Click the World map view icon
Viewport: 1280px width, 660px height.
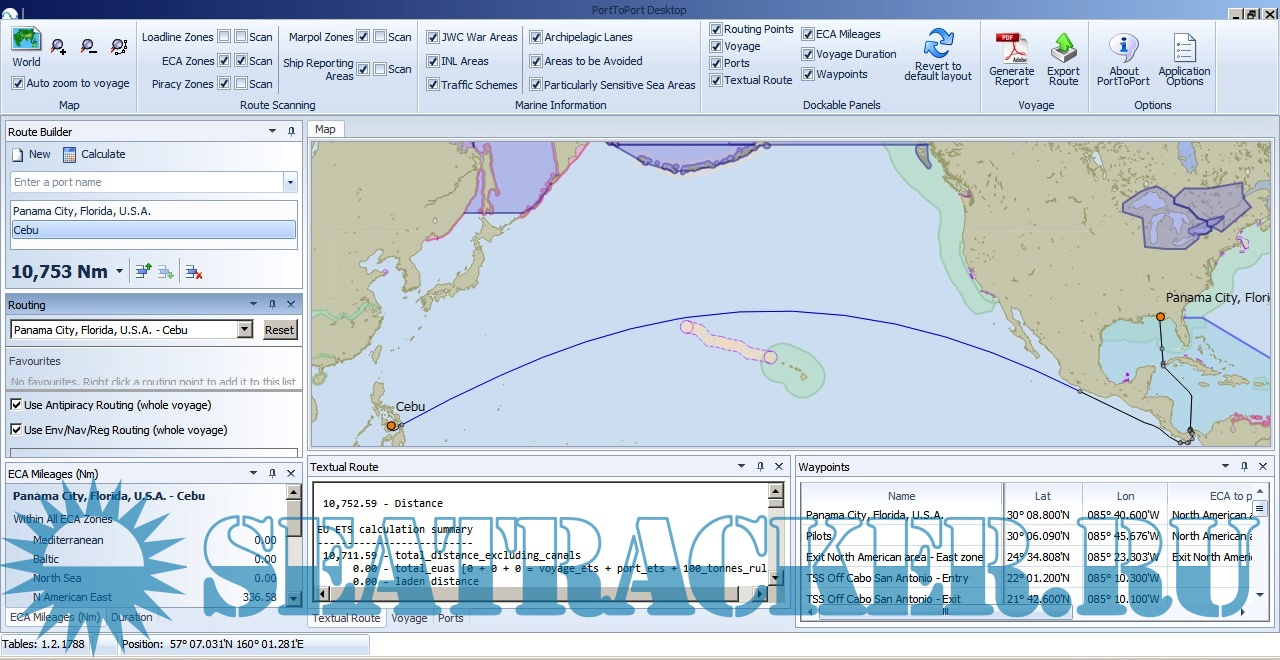(x=26, y=42)
